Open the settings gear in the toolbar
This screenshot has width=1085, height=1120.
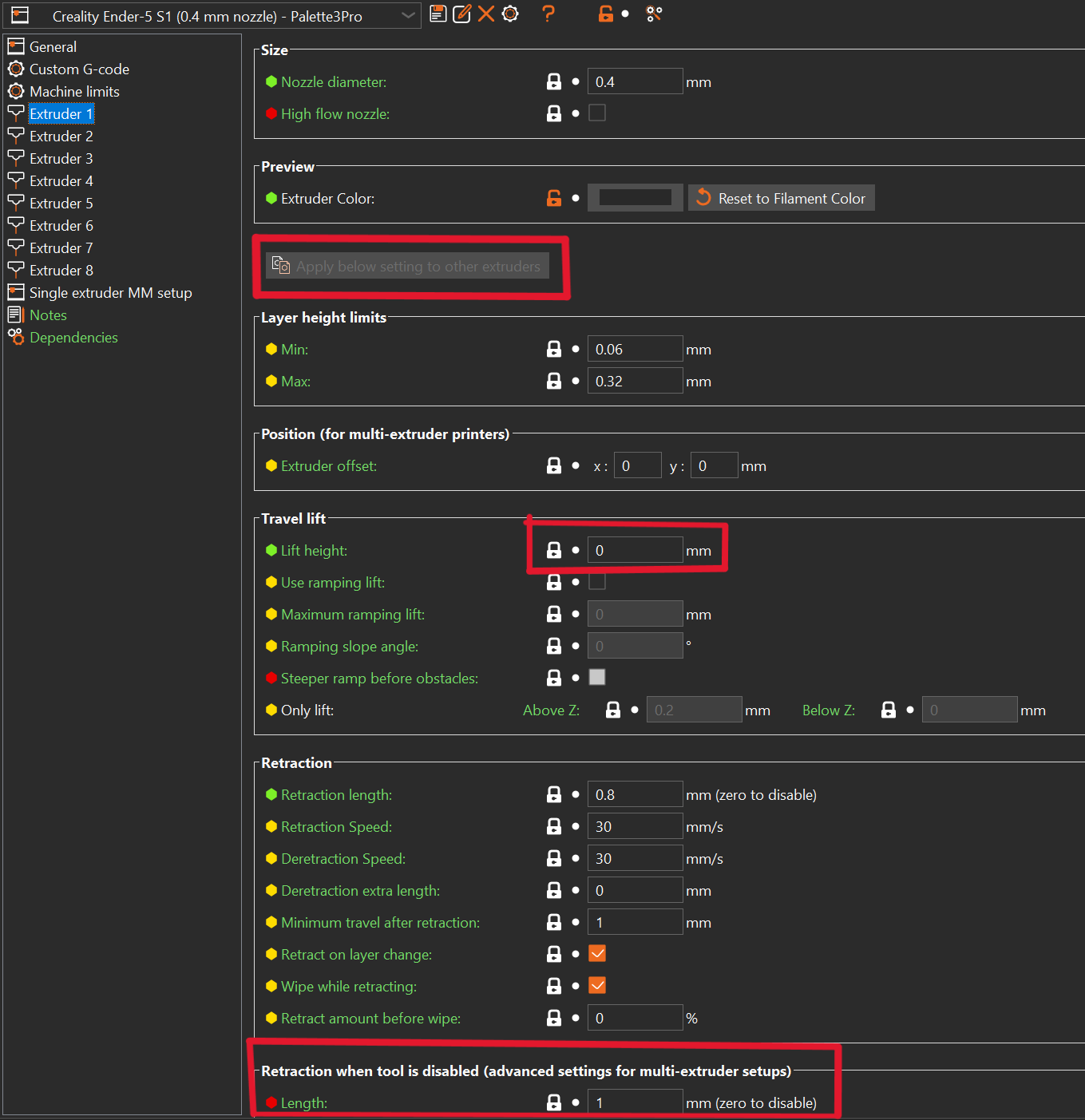coord(510,14)
